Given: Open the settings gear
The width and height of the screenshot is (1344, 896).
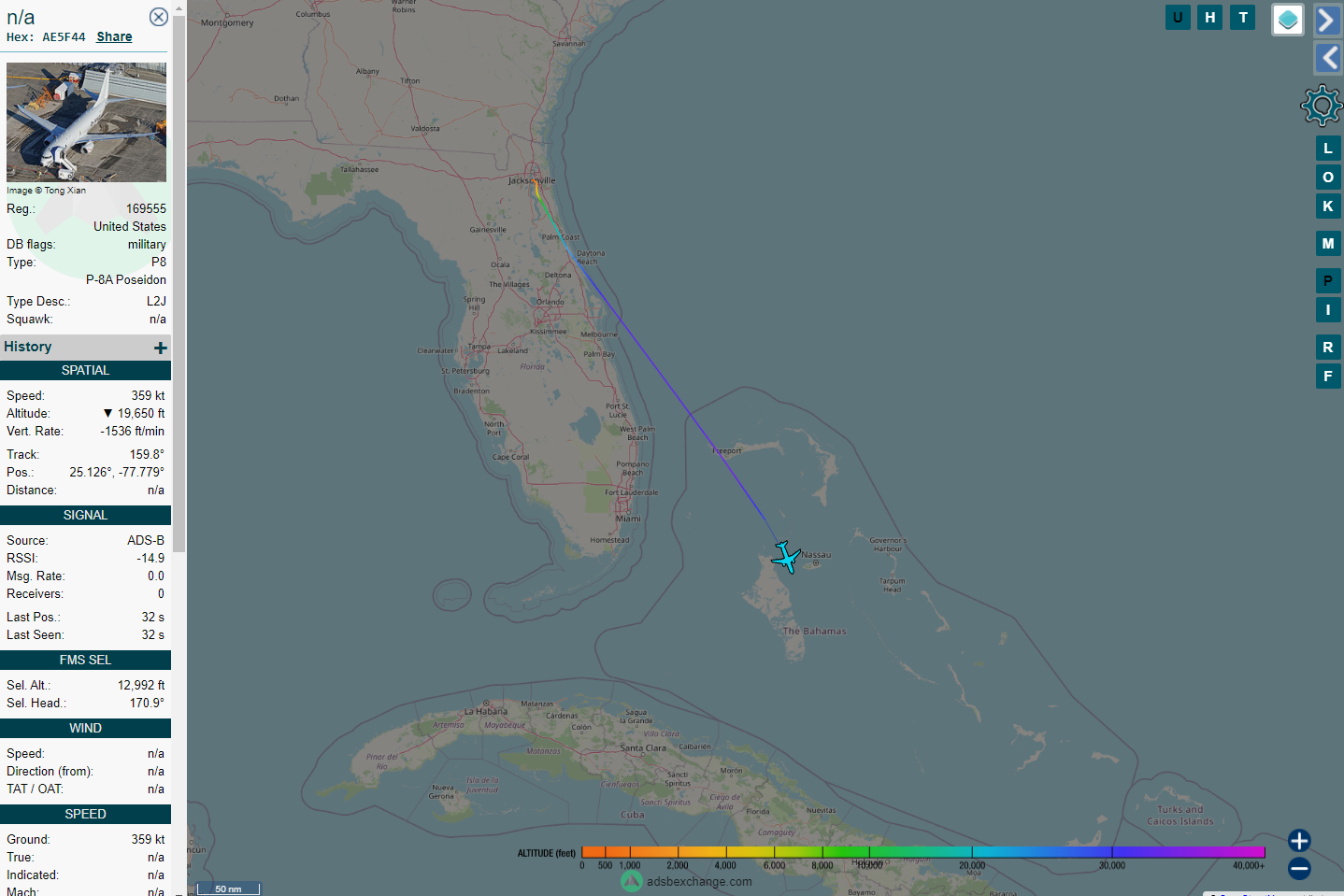Looking at the screenshot, I should [1322, 106].
